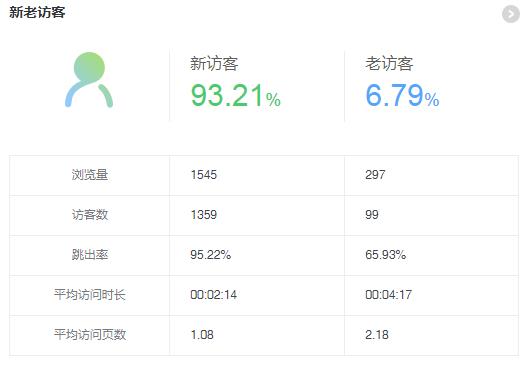Click the 跳出率 row label
Image resolution: width=520 pixels, height=365 pixels.
(x=90, y=255)
